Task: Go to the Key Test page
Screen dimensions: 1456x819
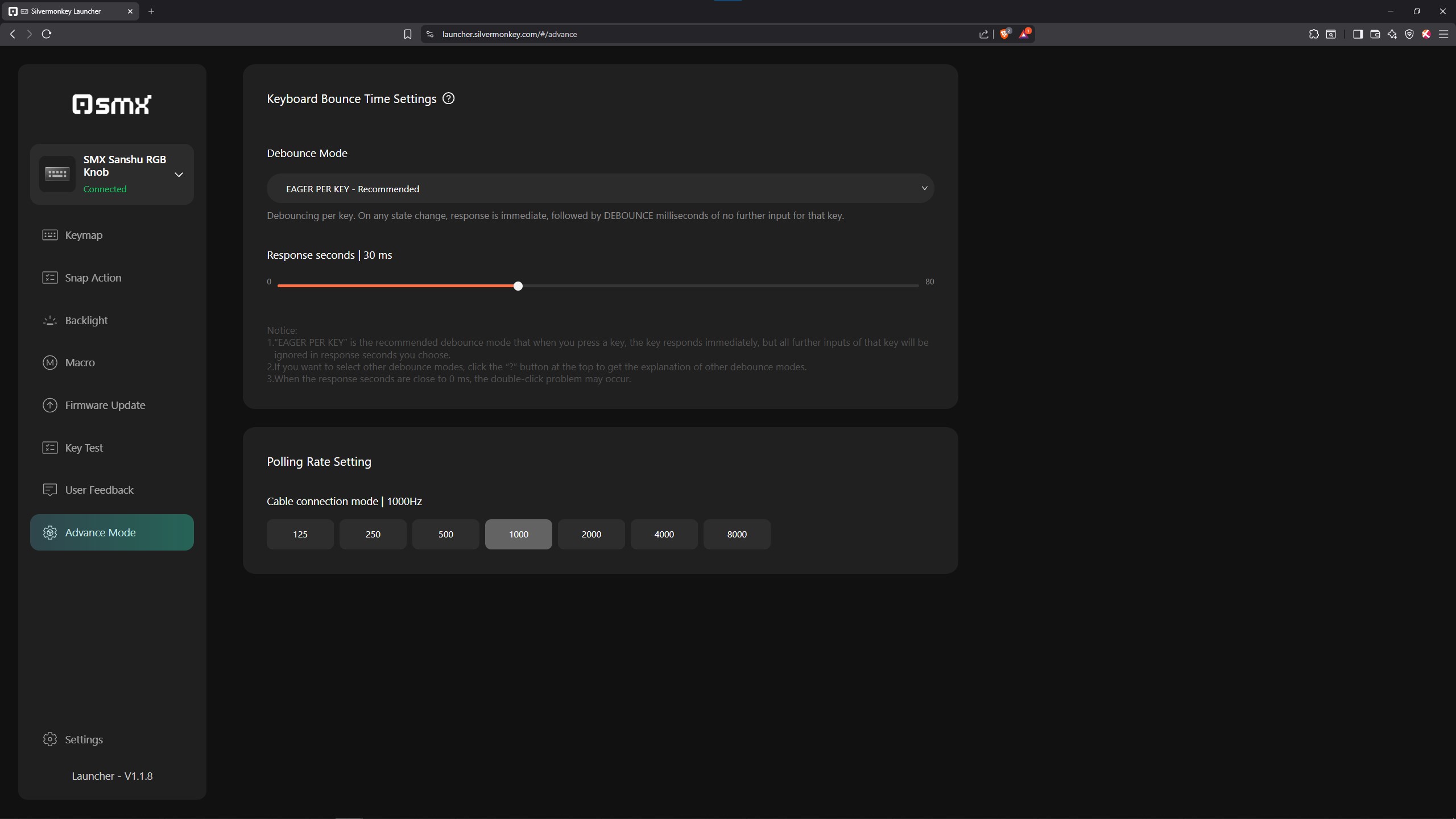Action: coord(84,448)
